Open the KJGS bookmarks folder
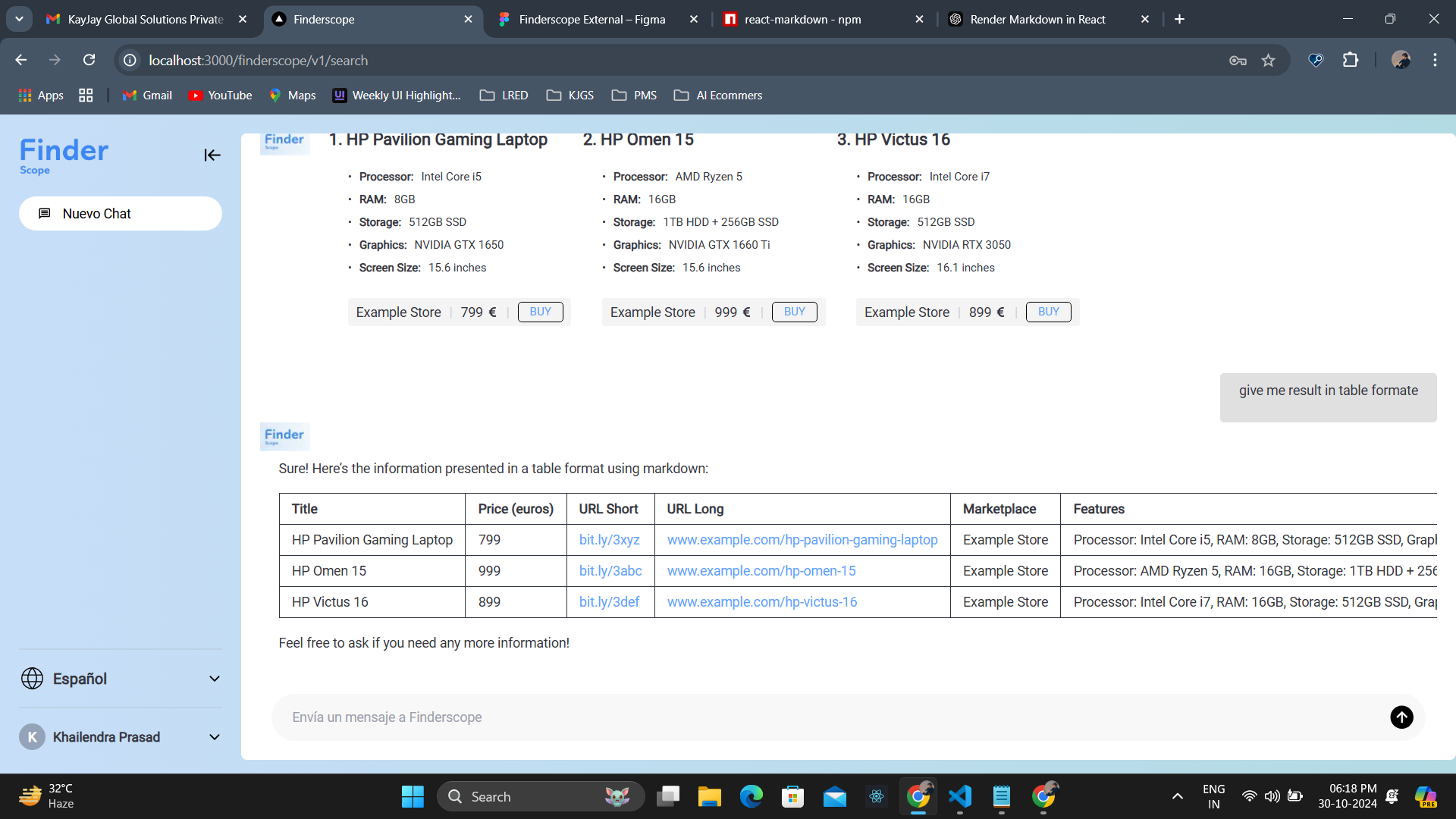Screen dimensions: 1456x819 pyautogui.click(x=570, y=96)
